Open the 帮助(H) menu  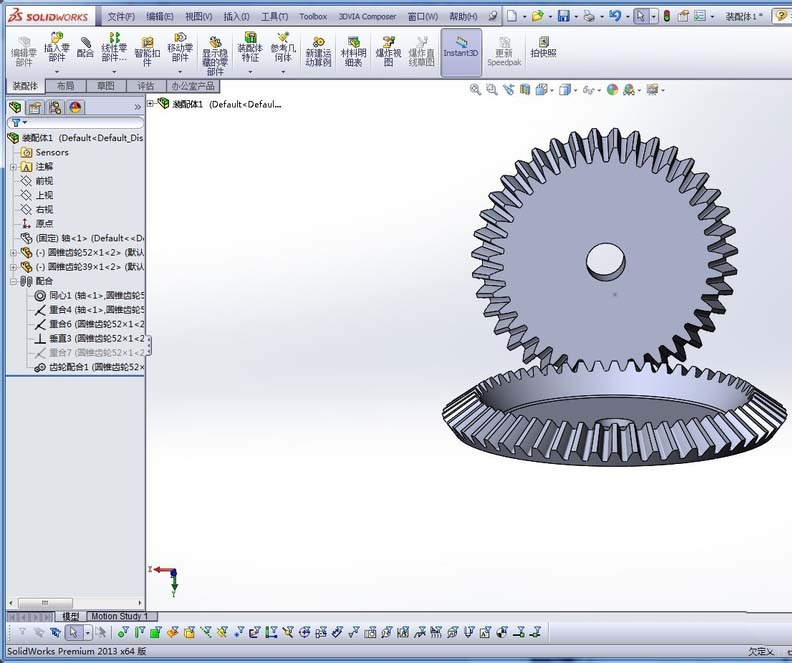point(463,17)
